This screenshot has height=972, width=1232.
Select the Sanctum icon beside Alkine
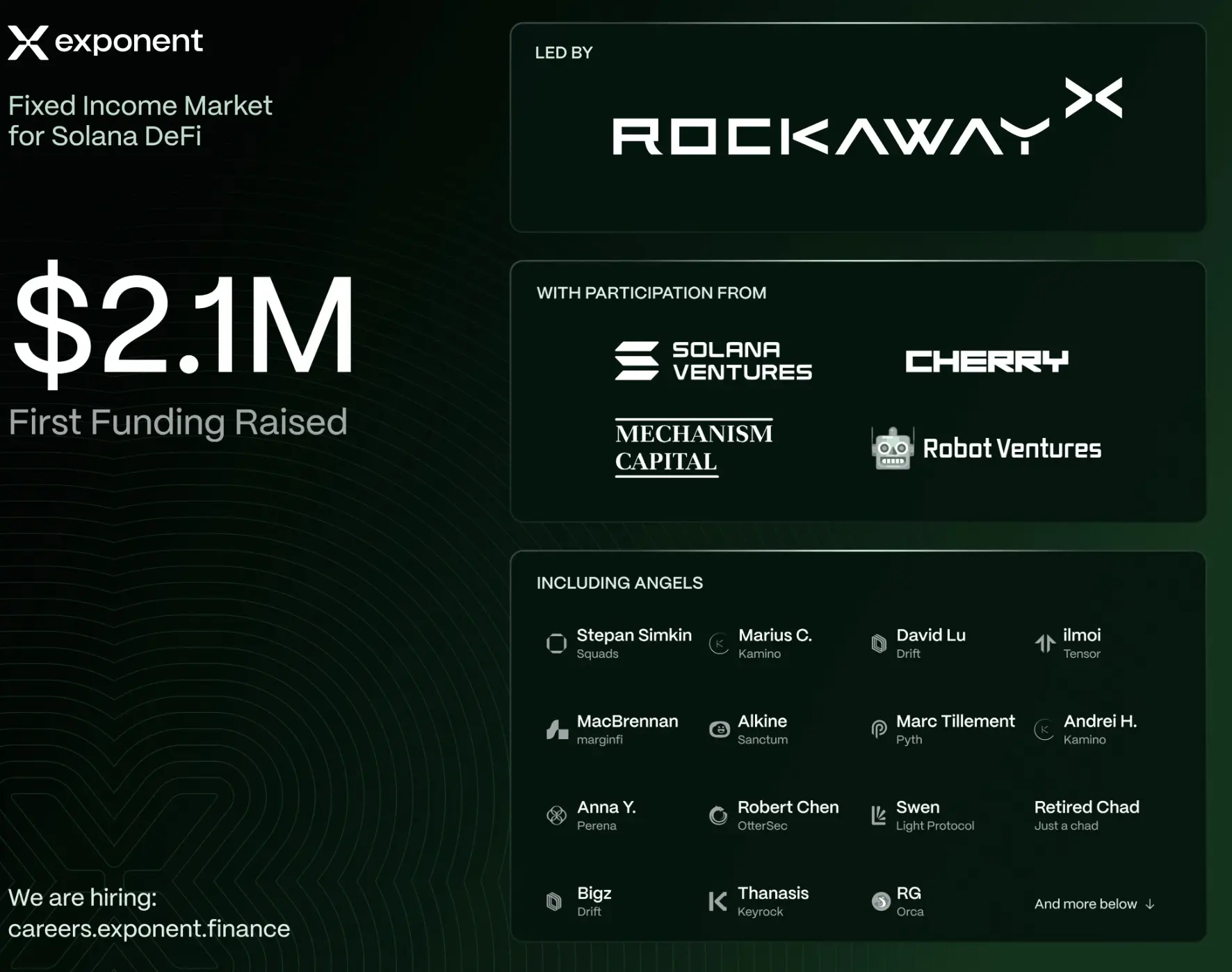718,729
